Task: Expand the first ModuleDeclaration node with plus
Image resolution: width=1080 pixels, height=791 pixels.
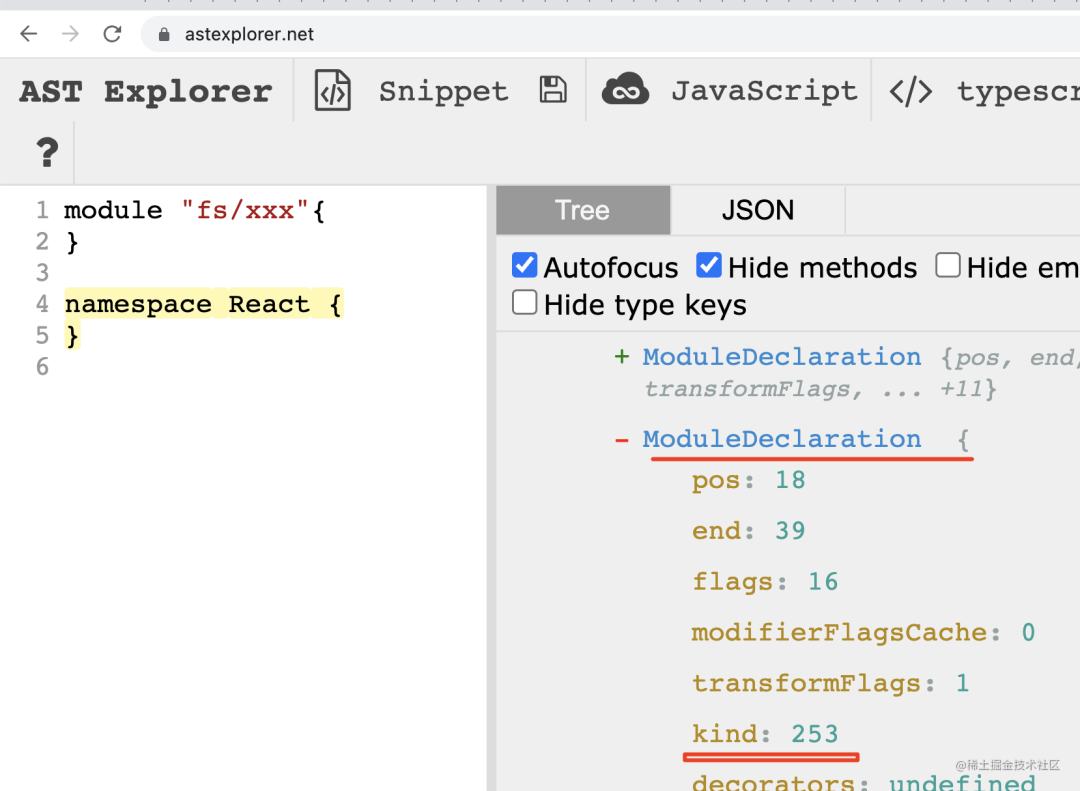Action: (622, 356)
